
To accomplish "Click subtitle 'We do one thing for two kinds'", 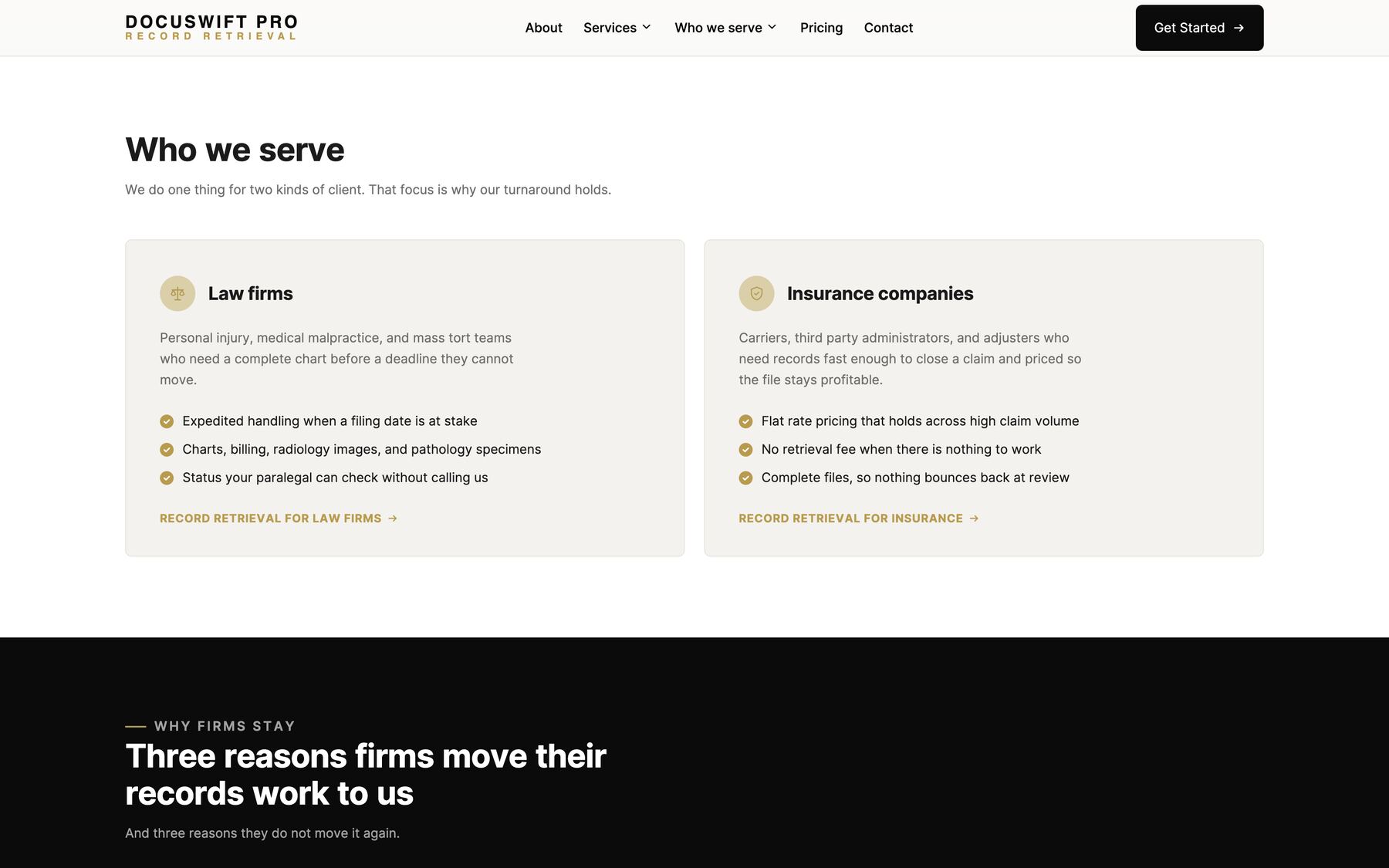I will click(368, 190).
